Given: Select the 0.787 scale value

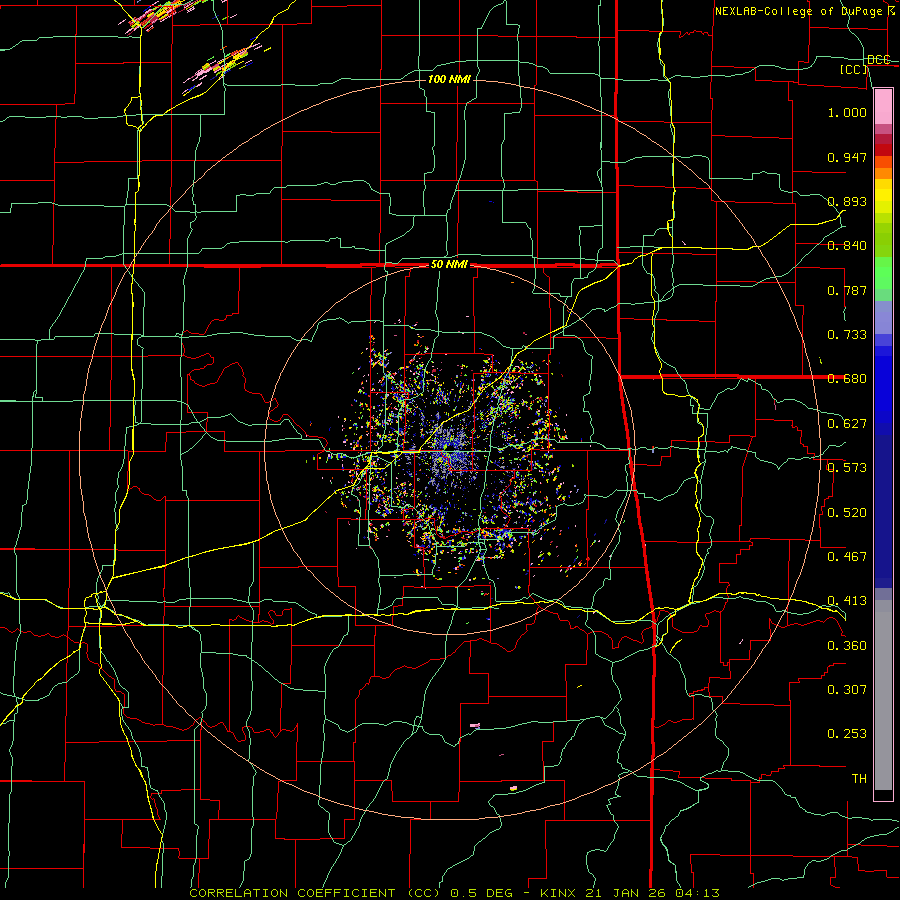Looking at the screenshot, I should click(847, 290).
